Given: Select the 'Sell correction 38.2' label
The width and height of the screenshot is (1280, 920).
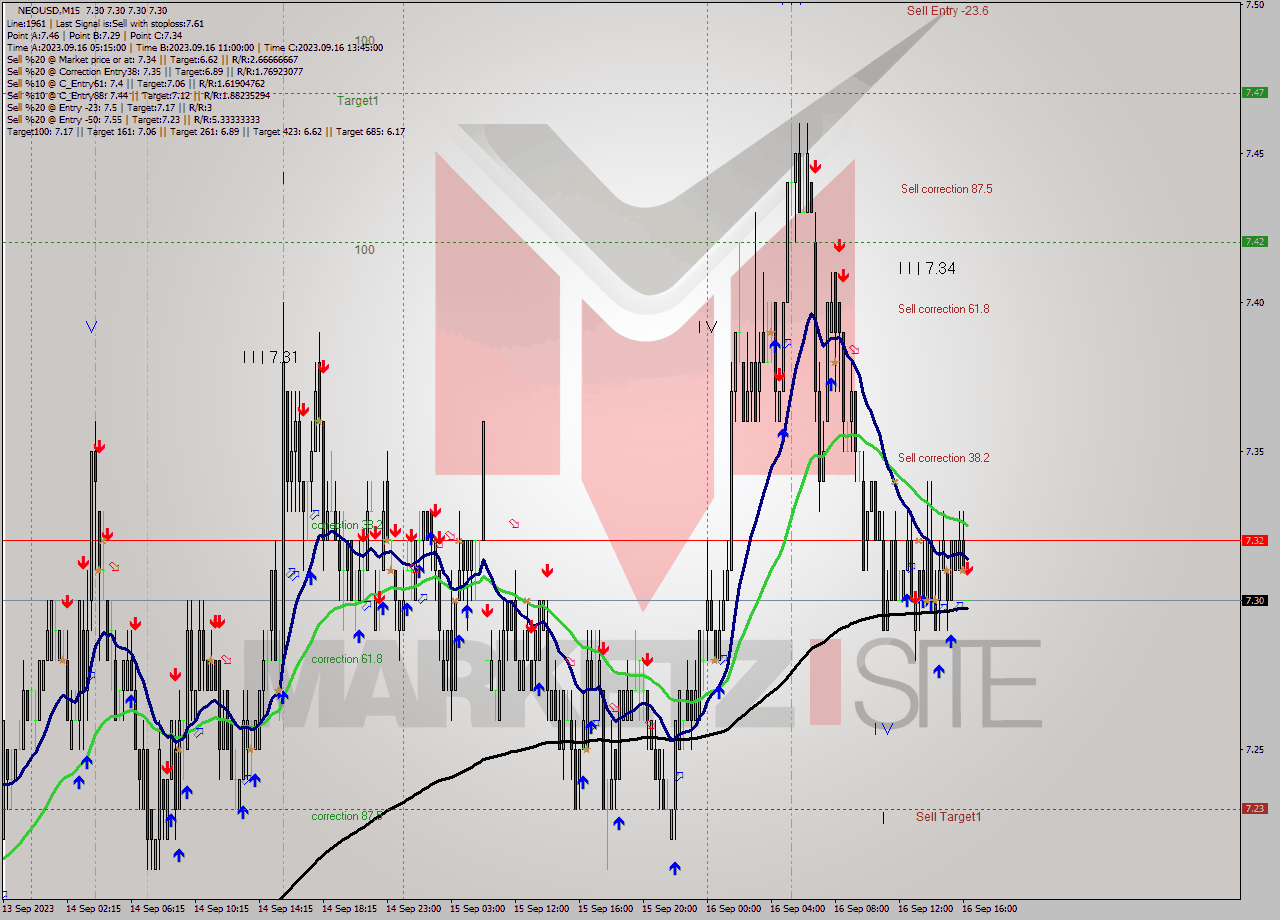Looking at the screenshot, I should click(x=943, y=458).
